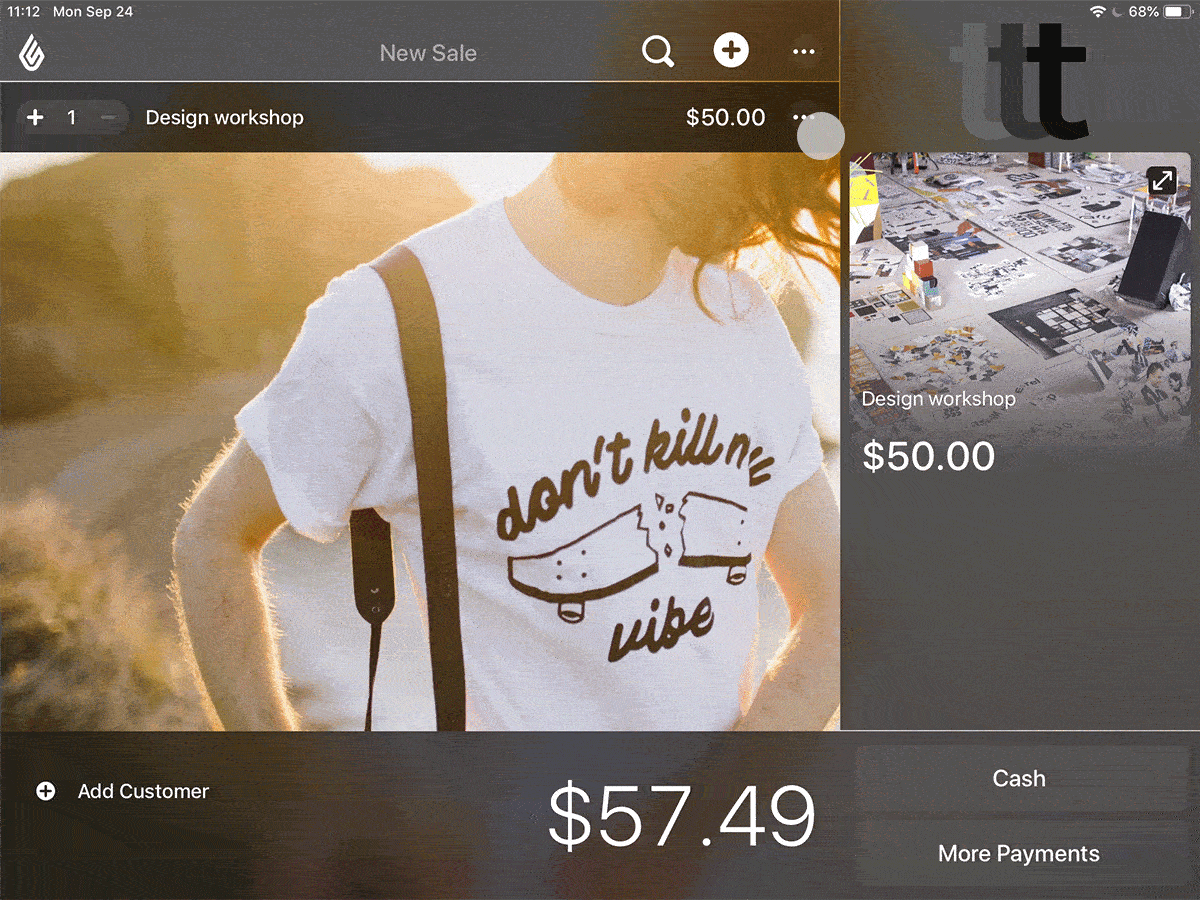The height and width of the screenshot is (900, 1200).
Task: Expand the Design workshop product image
Action: click(1162, 181)
